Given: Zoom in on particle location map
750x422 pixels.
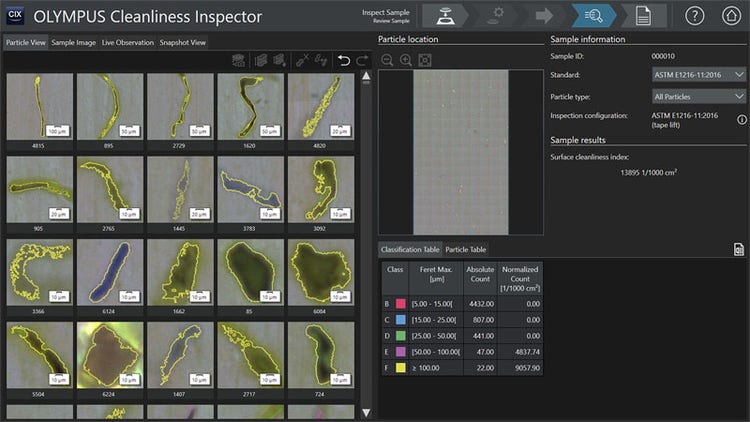Looking at the screenshot, I should (x=406, y=60).
